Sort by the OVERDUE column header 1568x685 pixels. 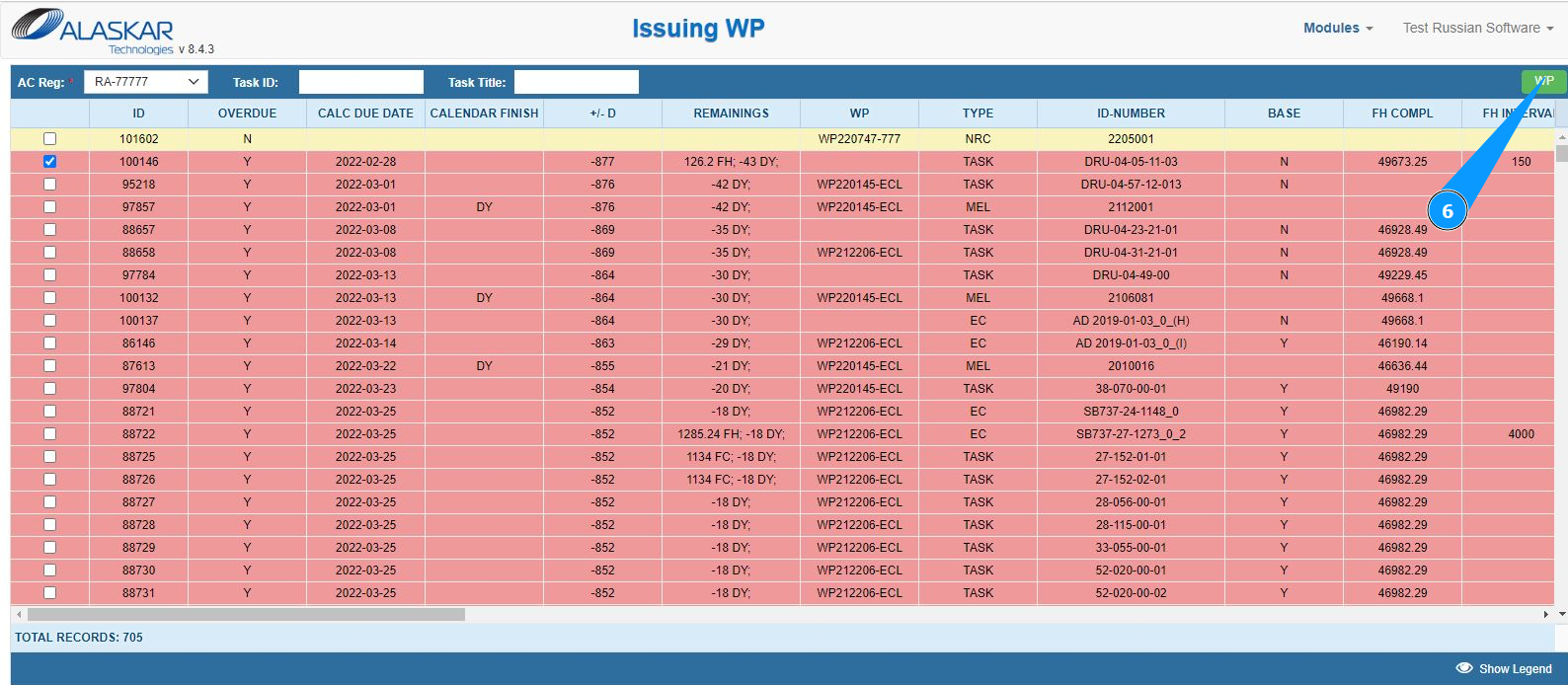point(248,114)
